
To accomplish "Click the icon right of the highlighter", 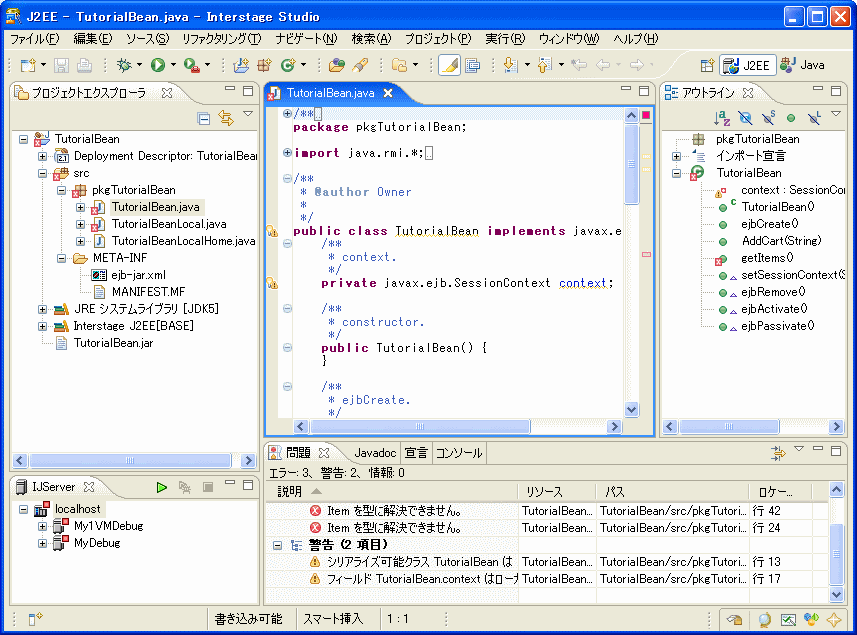I will (x=473, y=66).
